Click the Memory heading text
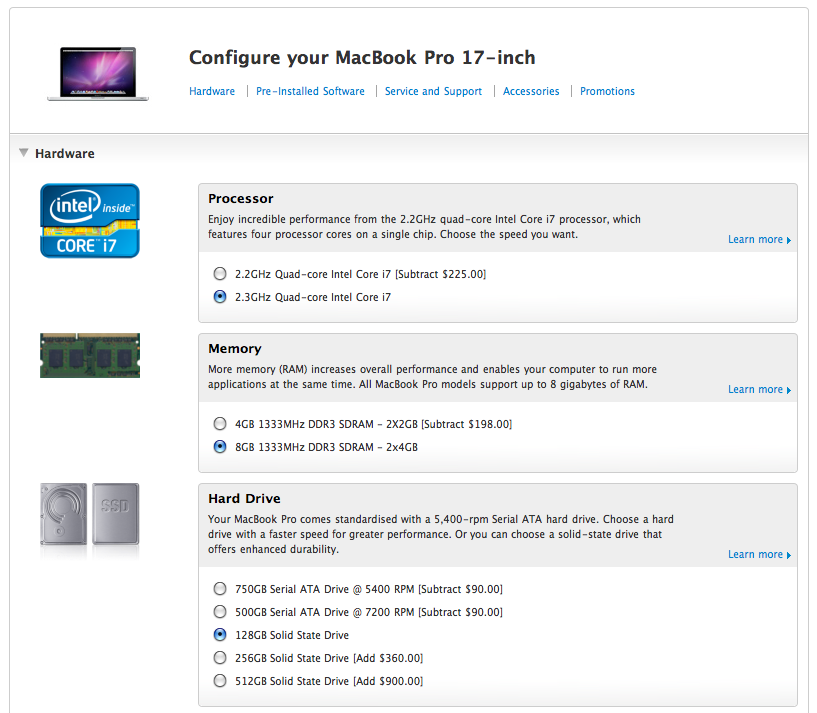This screenshot has height=713, width=817. (234, 349)
